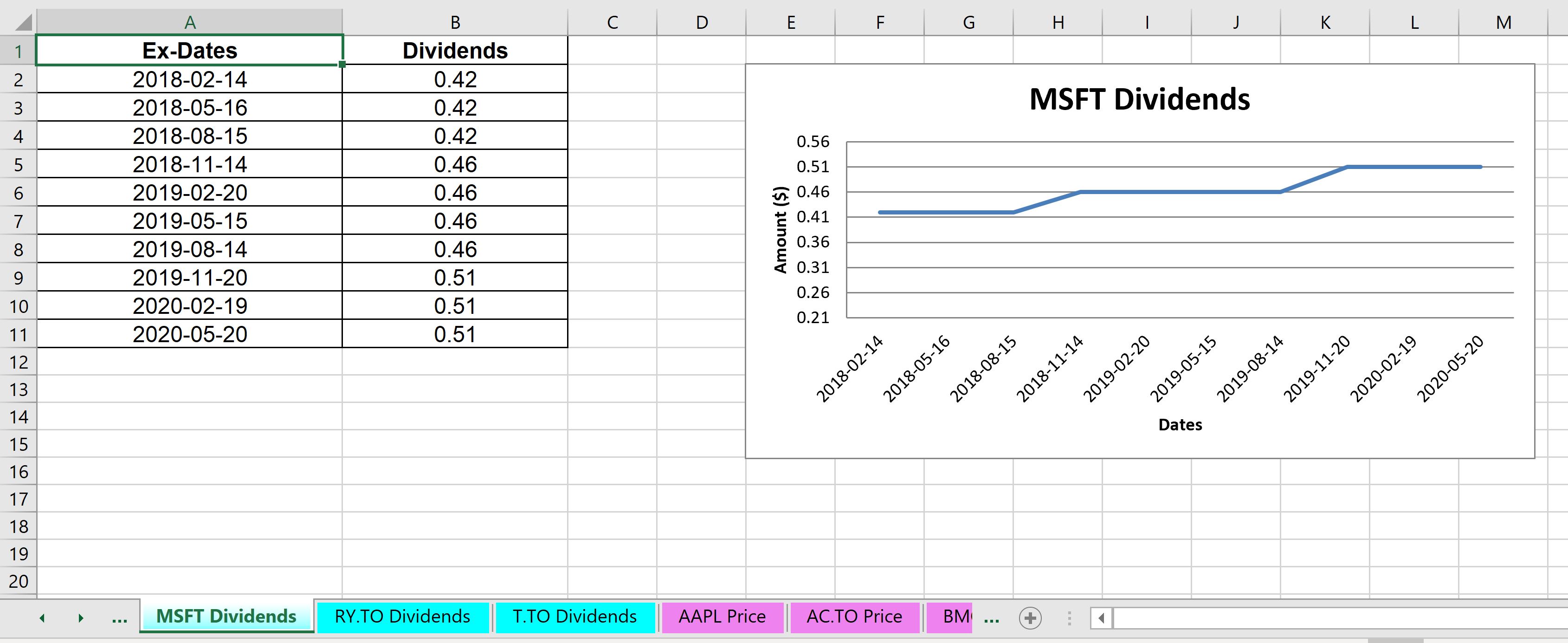Select cell containing 2019-11-20

click(x=190, y=278)
